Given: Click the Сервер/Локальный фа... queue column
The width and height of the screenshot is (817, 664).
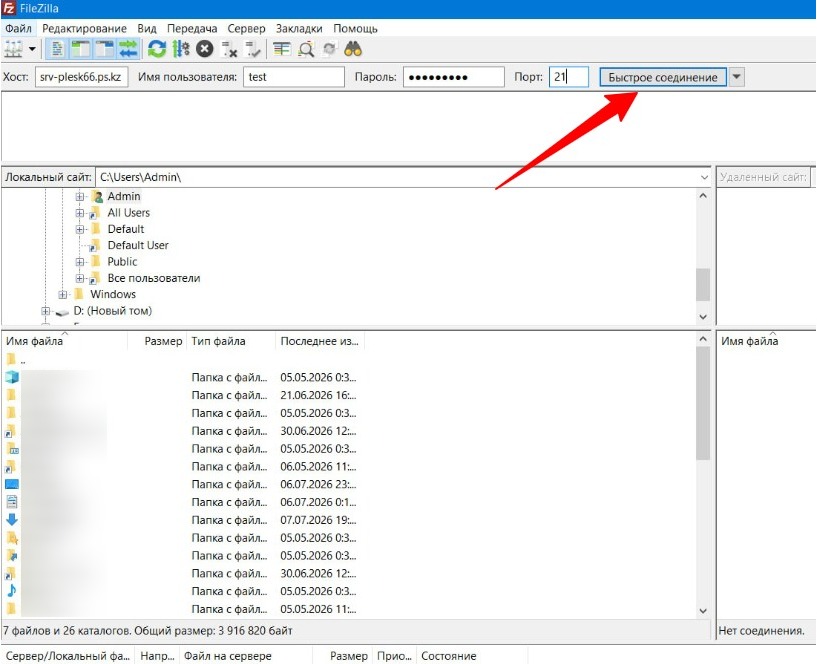Looking at the screenshot, I should tap(68, 656).
